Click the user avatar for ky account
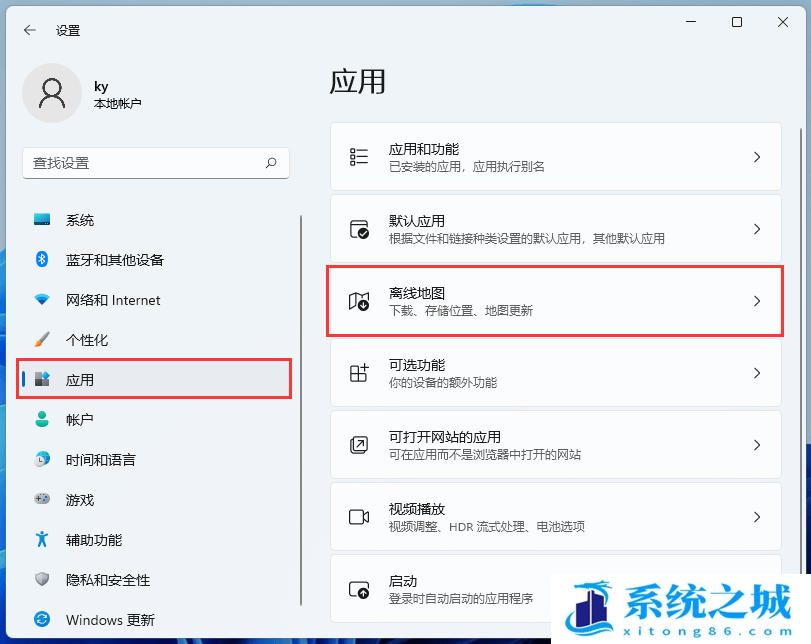Screen dimensions: 811x644 (51, 93)
